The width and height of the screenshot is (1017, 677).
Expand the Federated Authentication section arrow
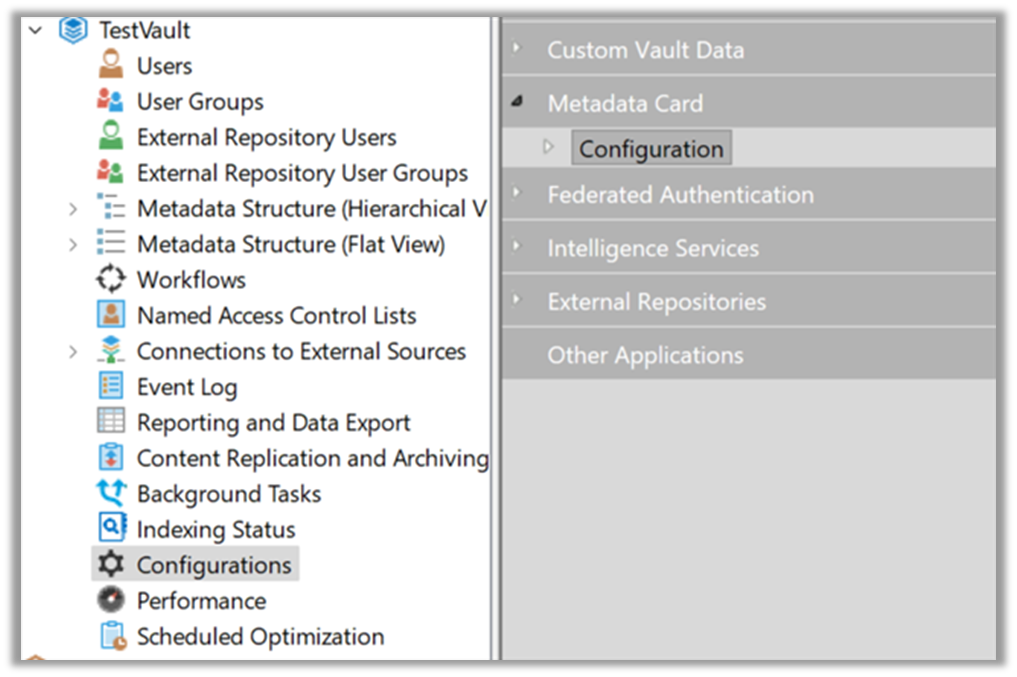(517, 192)
